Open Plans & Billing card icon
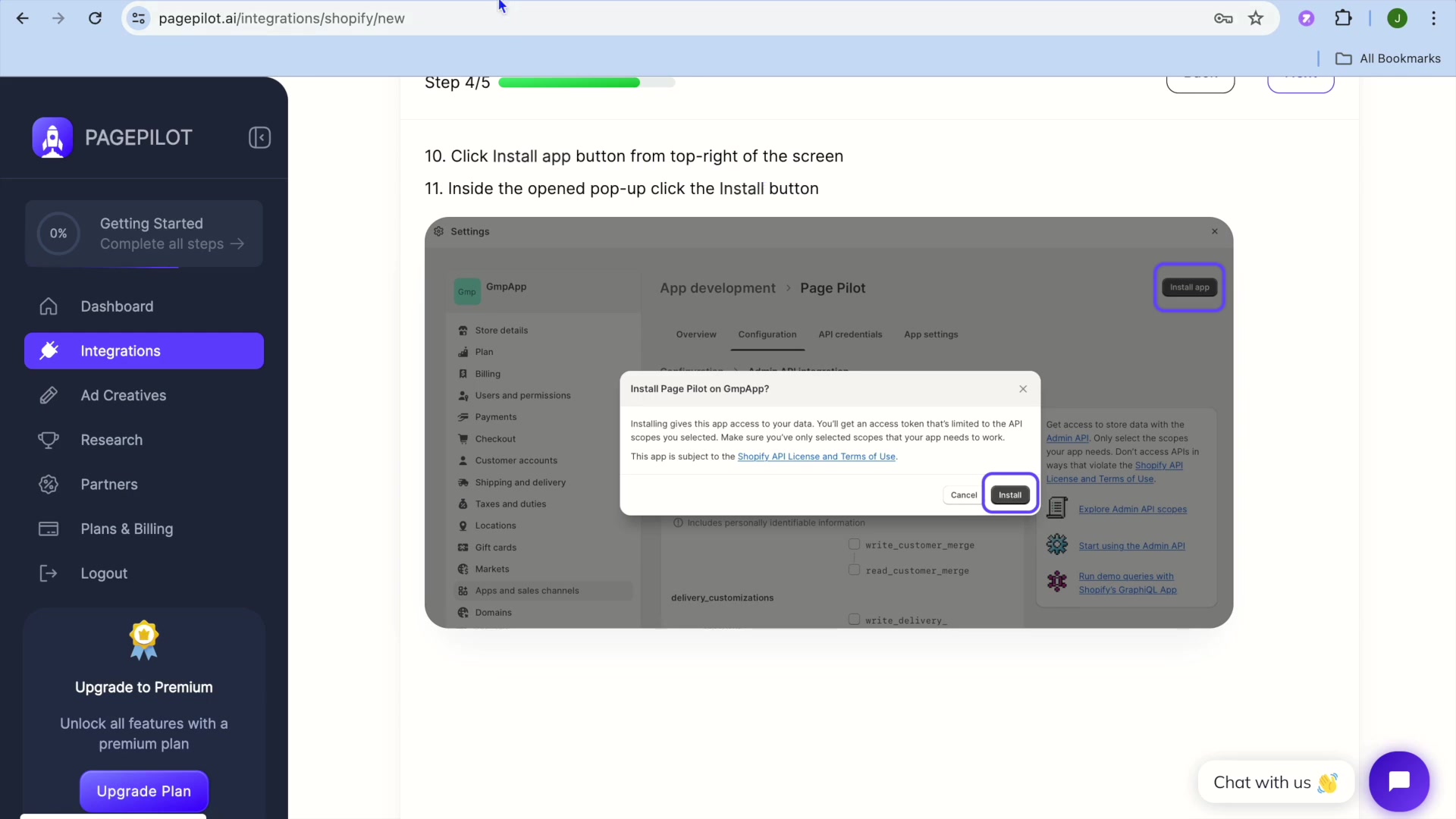Viewport: 1456px width, 819px height. pyautogui.click(x=49, y=529)
